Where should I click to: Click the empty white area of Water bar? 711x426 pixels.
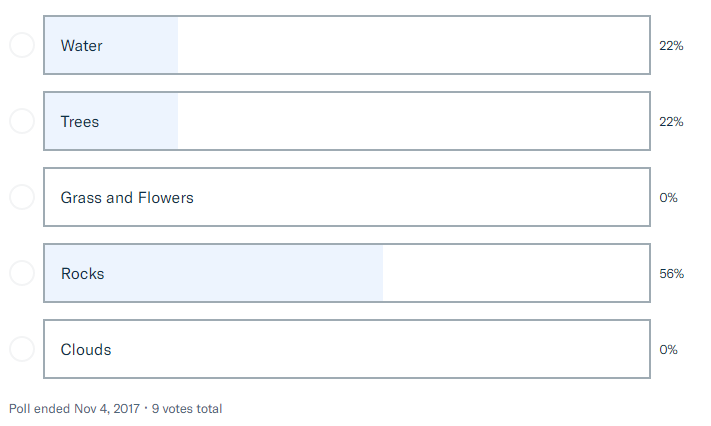tap(412, 46)
